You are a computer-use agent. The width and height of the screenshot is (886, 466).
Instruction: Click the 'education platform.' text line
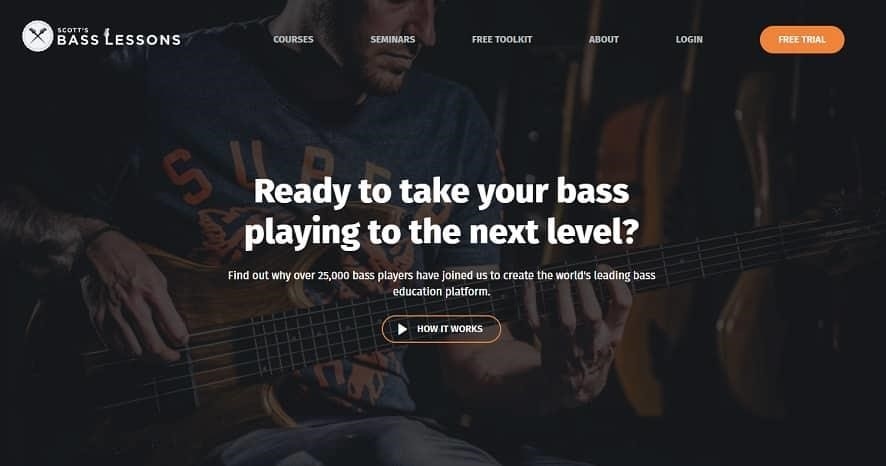(x=441, y=292)
